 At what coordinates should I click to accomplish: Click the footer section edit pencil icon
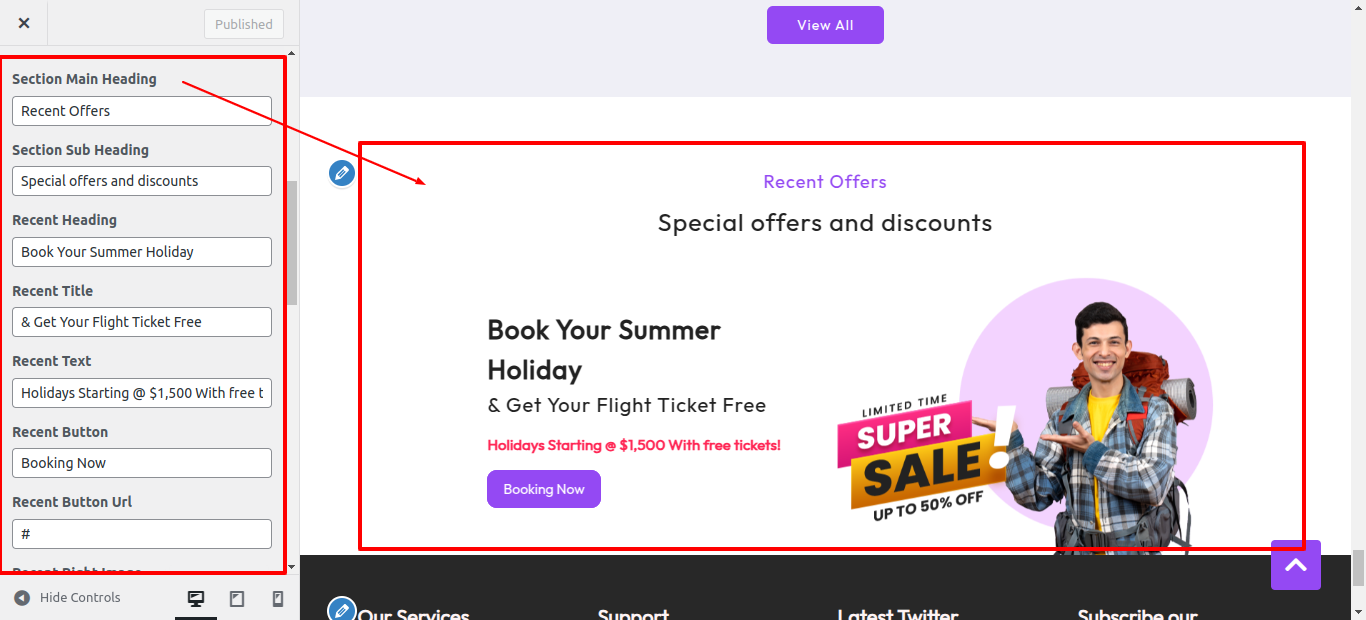point(342,609)
